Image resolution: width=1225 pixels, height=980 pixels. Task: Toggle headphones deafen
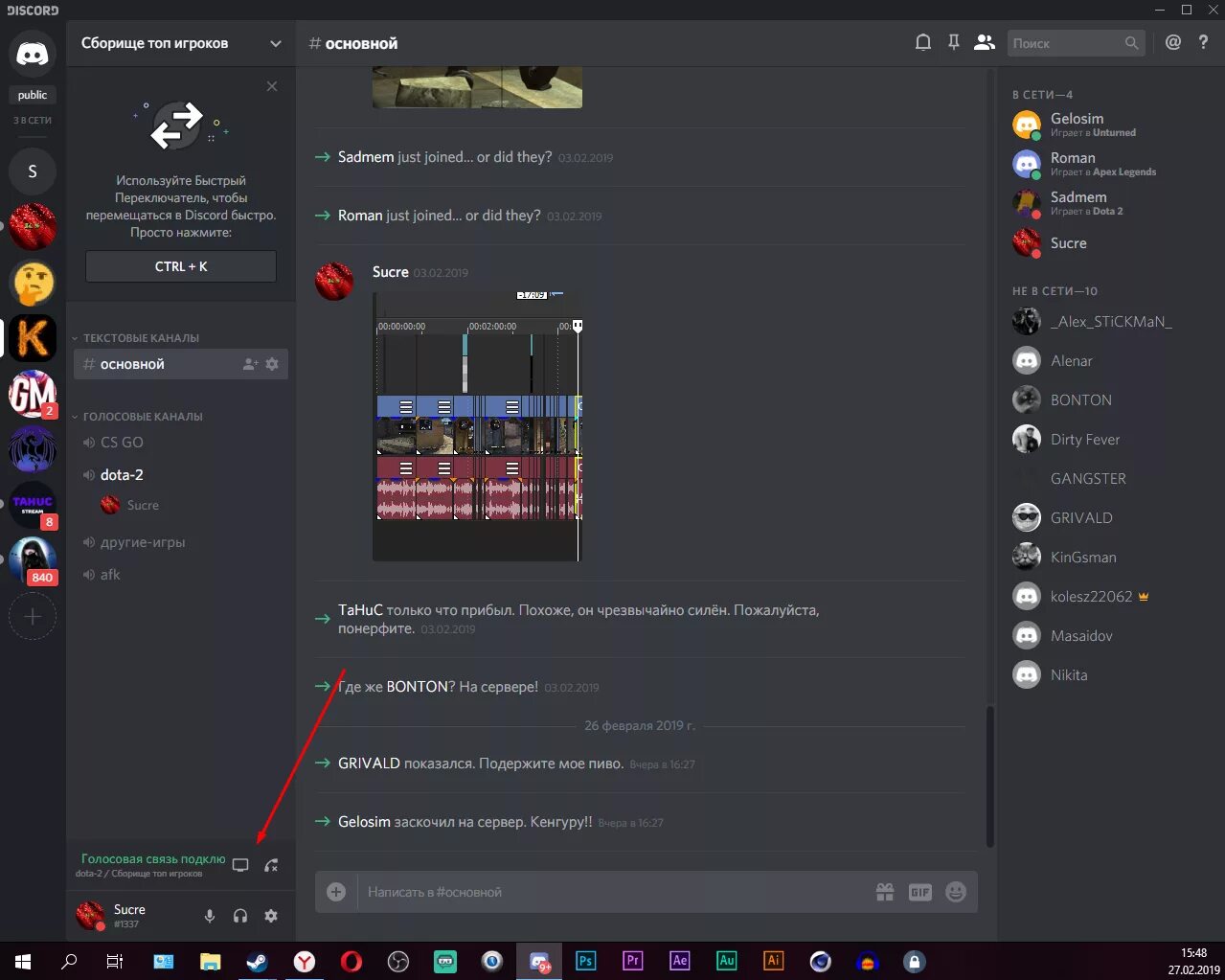[x=240, y=916]
